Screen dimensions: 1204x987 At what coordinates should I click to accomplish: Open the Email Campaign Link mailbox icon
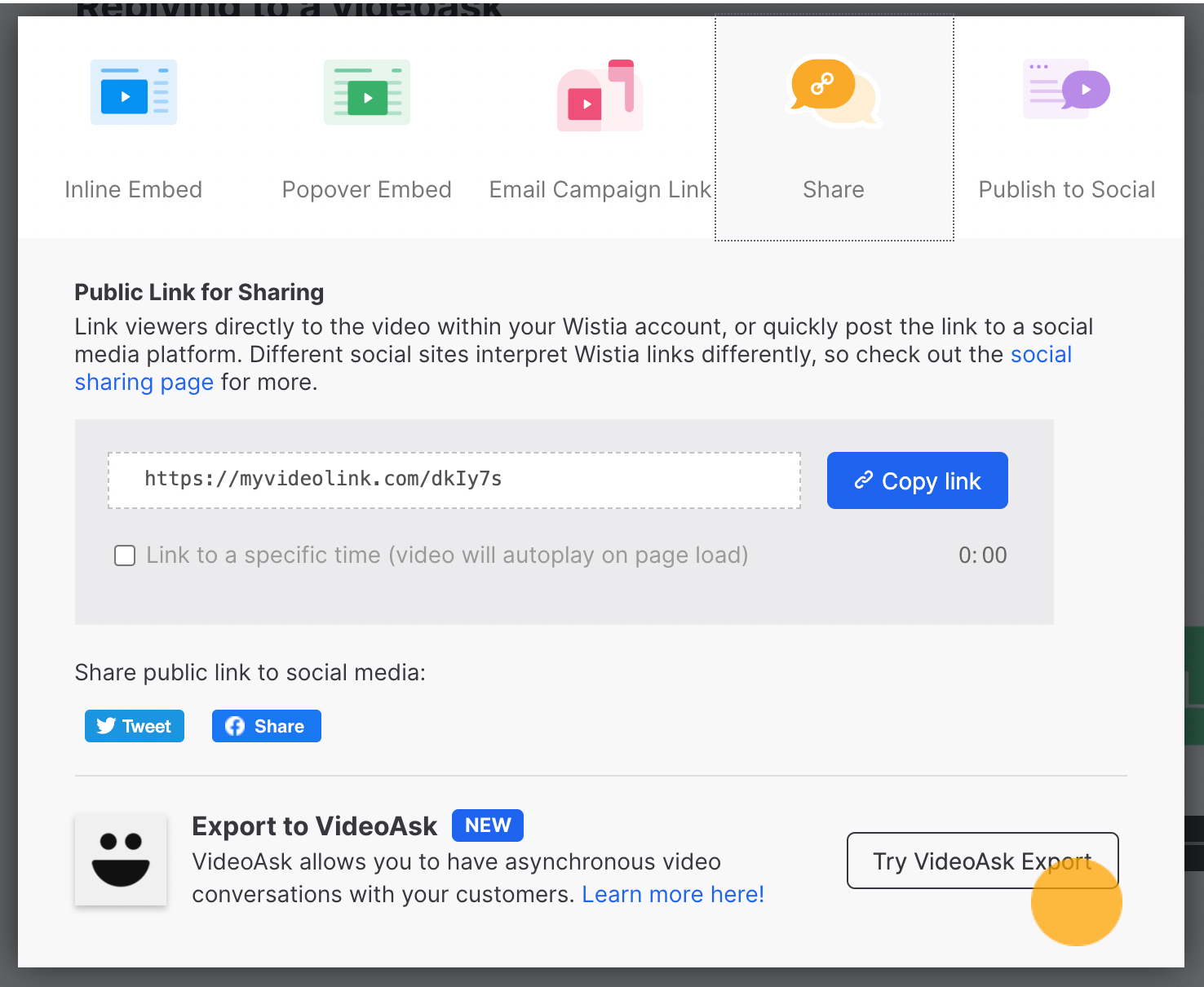pos(600,95)
